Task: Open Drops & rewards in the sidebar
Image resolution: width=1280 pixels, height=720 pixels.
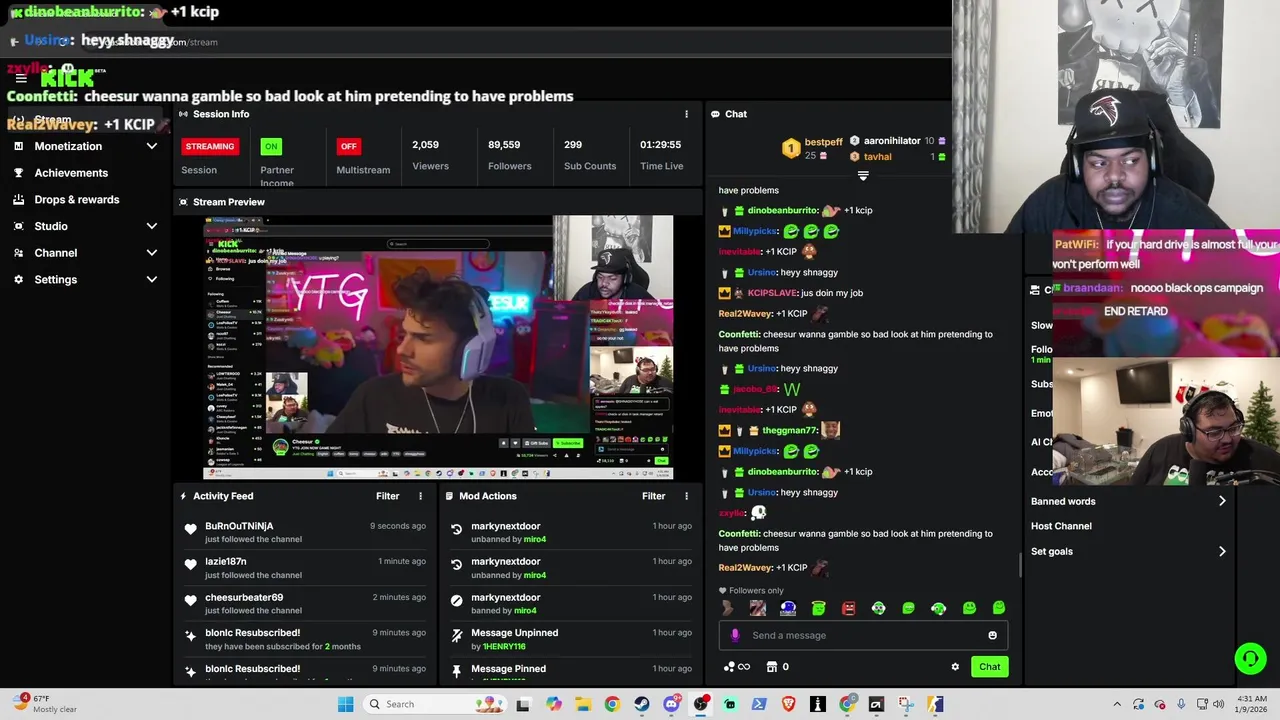Action: 77,199
